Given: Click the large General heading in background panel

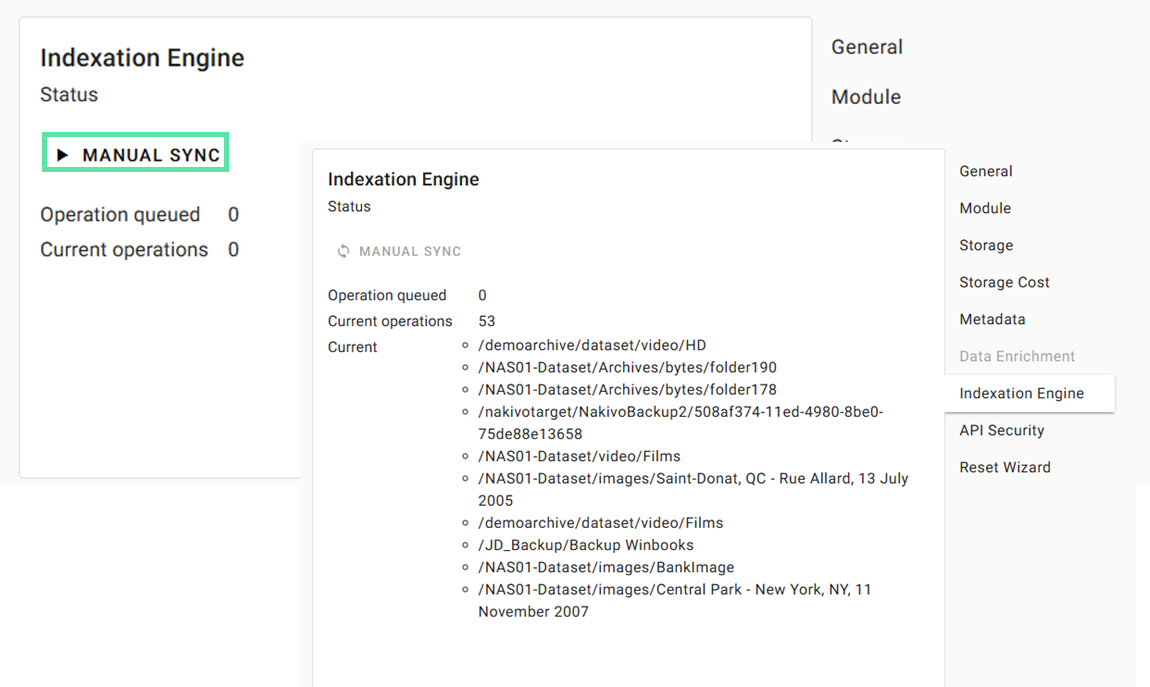Looking at the screenshot, I should click(x=867, y=47).
